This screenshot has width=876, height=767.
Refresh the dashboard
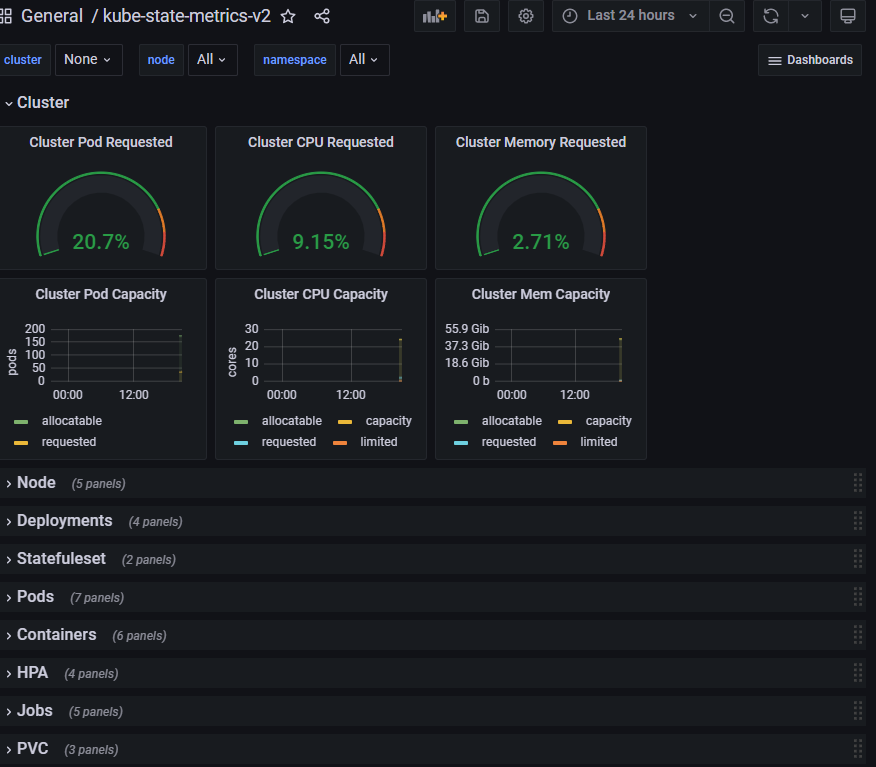tap(771, 16)
